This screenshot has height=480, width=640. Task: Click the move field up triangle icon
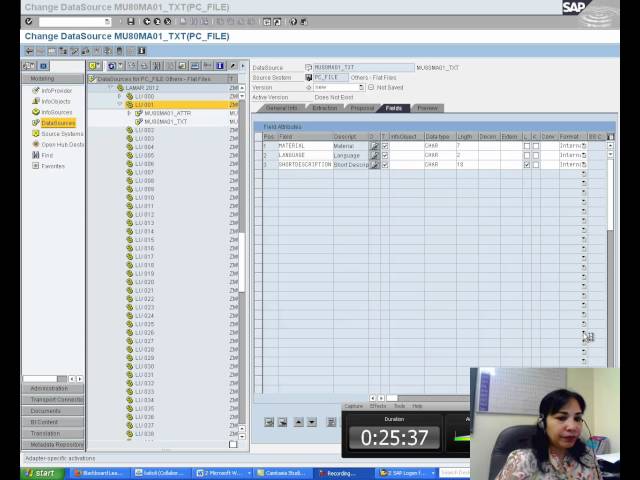(299, 422)
